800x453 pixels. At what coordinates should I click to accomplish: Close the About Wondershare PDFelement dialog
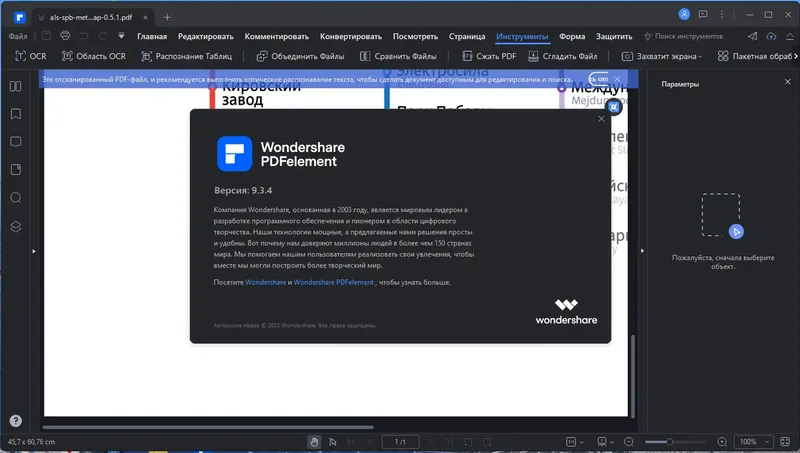click(601, 118)
